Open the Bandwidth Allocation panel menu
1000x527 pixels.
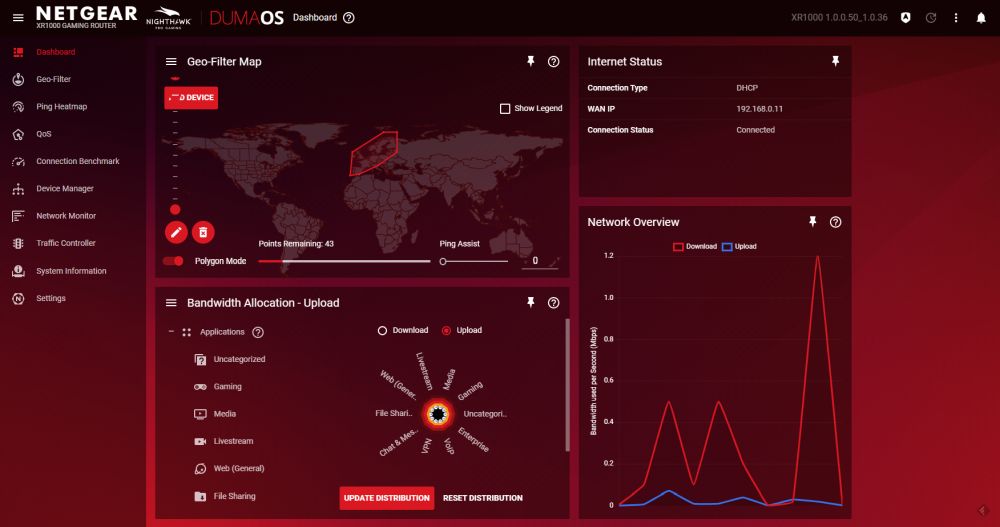(171, 303)
